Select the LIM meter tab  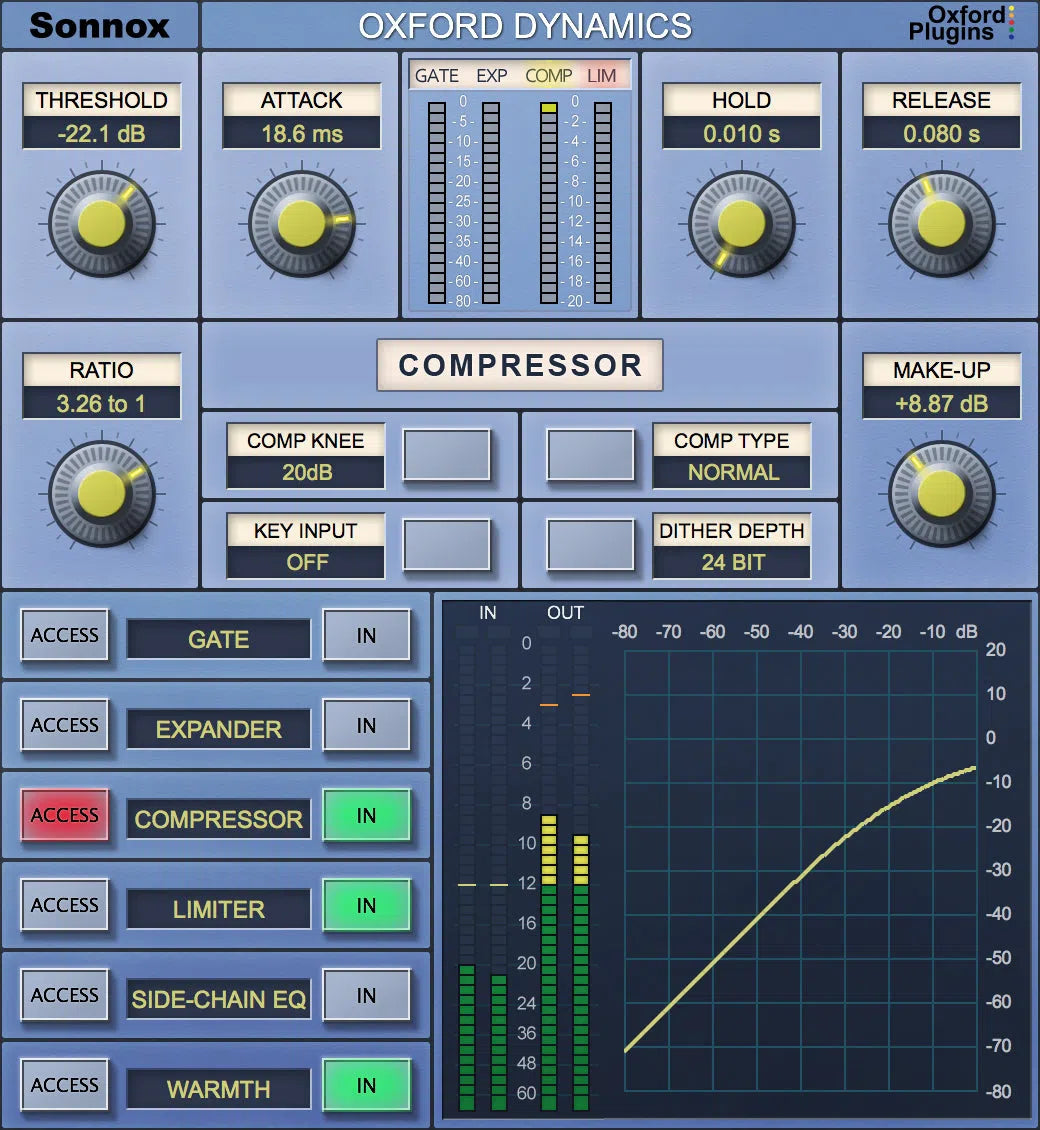[x=604, y=75]
